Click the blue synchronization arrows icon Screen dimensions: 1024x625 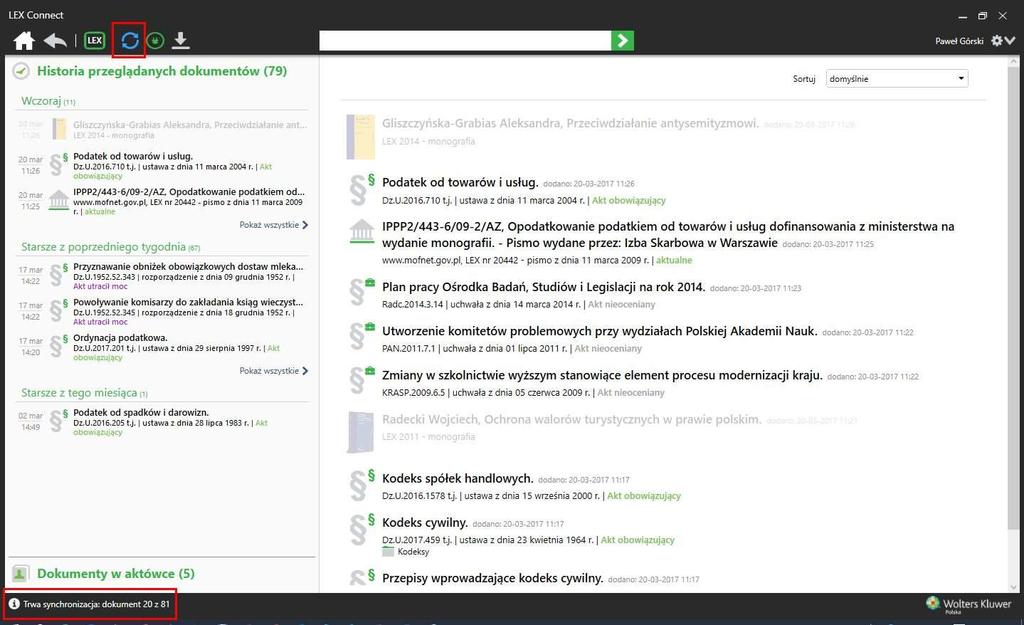point(130,40)
